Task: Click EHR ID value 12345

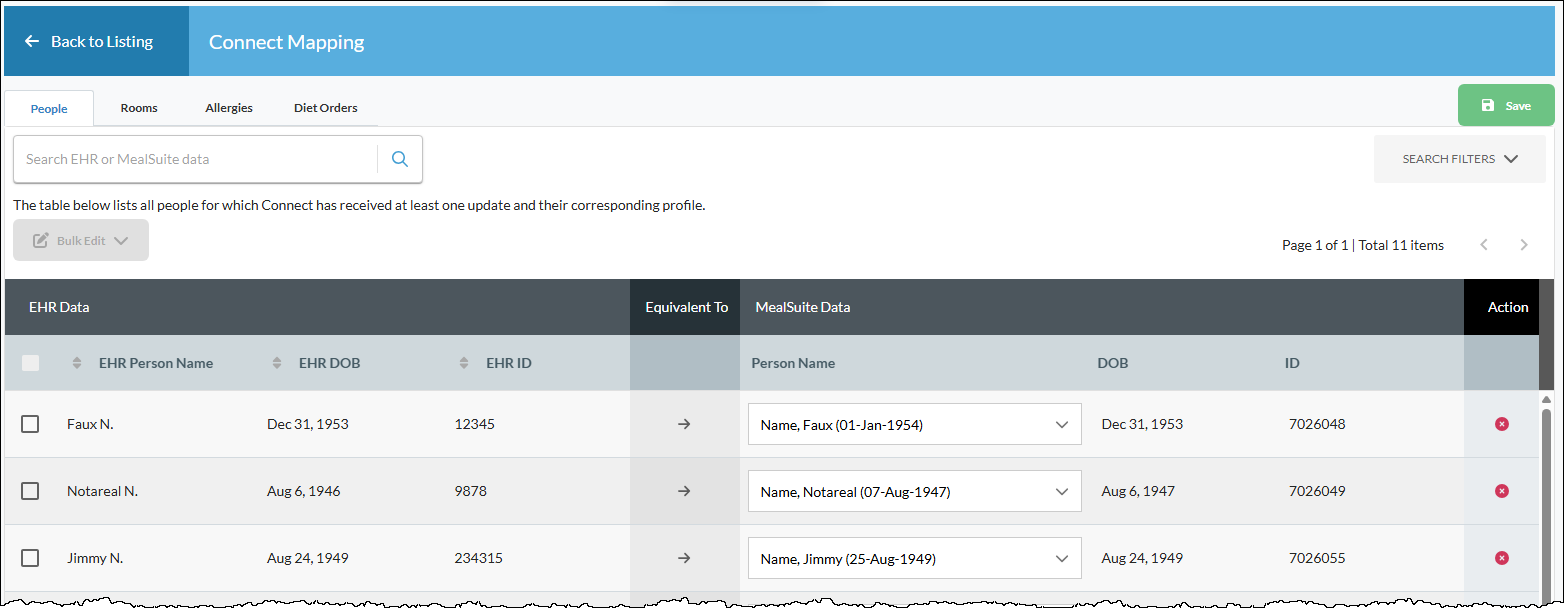Action: click(475, 424)
